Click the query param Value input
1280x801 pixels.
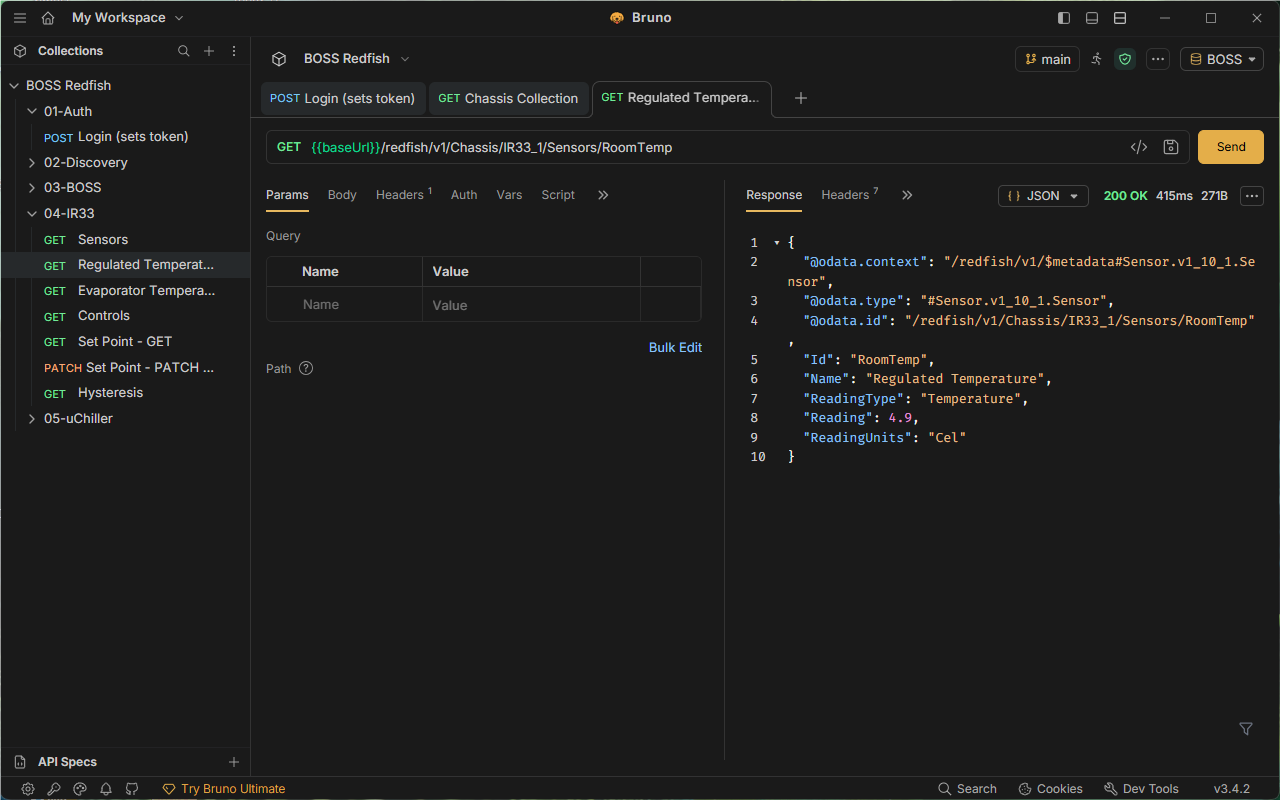tap(531, 305)
